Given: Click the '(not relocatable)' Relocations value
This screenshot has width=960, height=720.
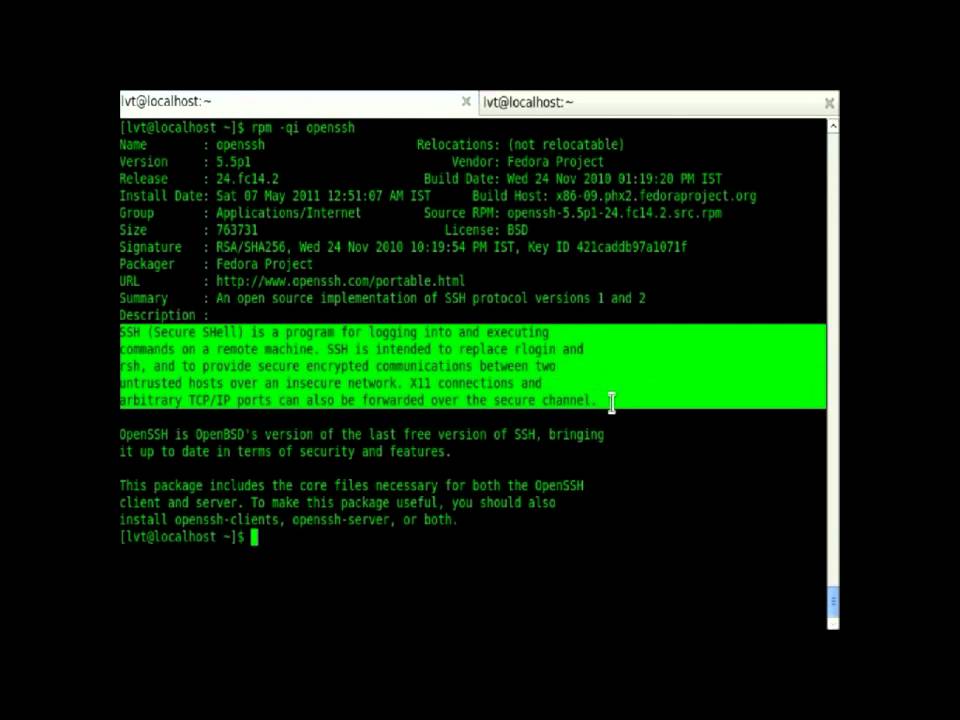Looking at the screenshot, I should (x=566, y=144).
